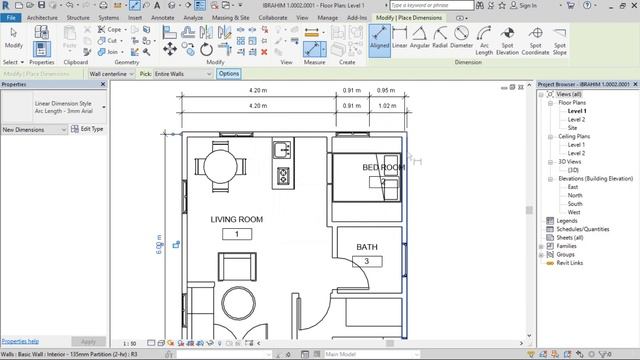
Task: Open the Wall centerline dropdown
Action: tap(111, 74)
